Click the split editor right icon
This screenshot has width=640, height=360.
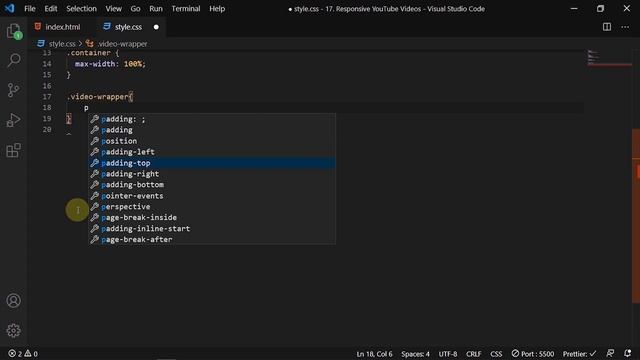click(x=607, y=27)
